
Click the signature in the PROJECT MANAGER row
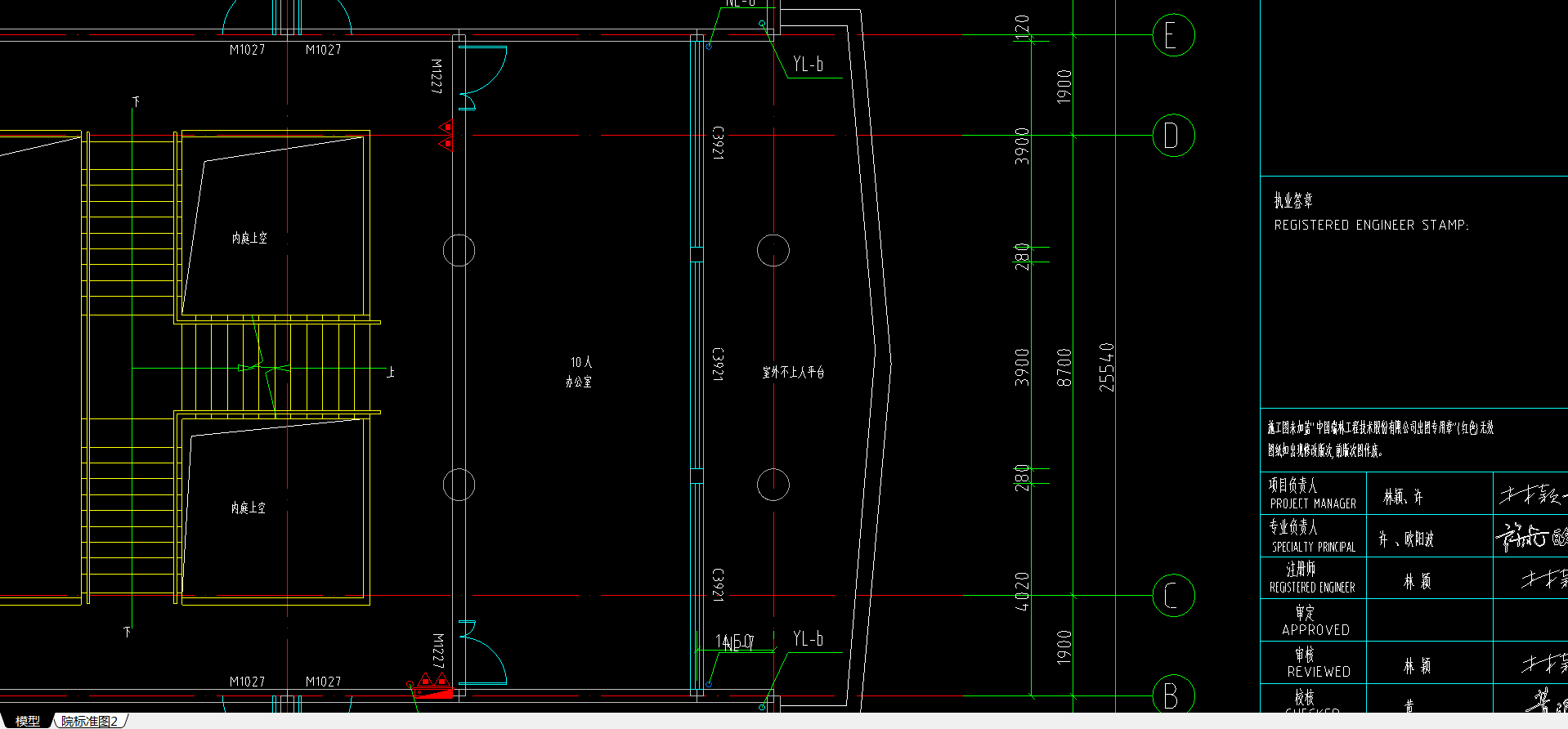coord(1533,494)
